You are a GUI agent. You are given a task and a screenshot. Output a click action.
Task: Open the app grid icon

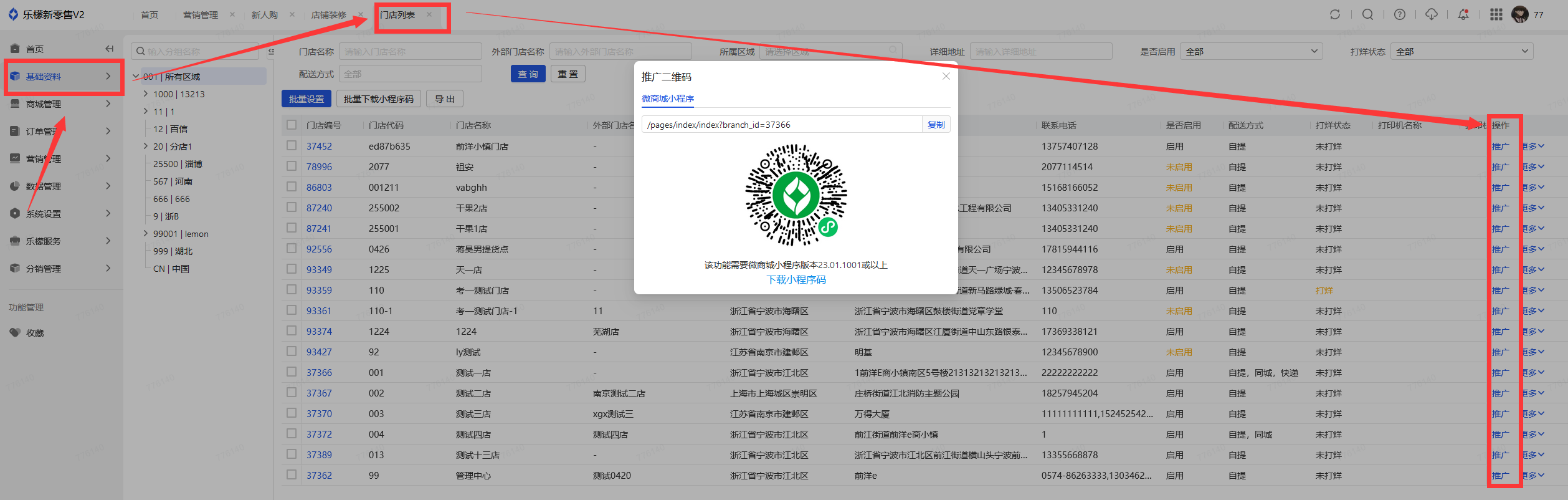point(1496,14)
